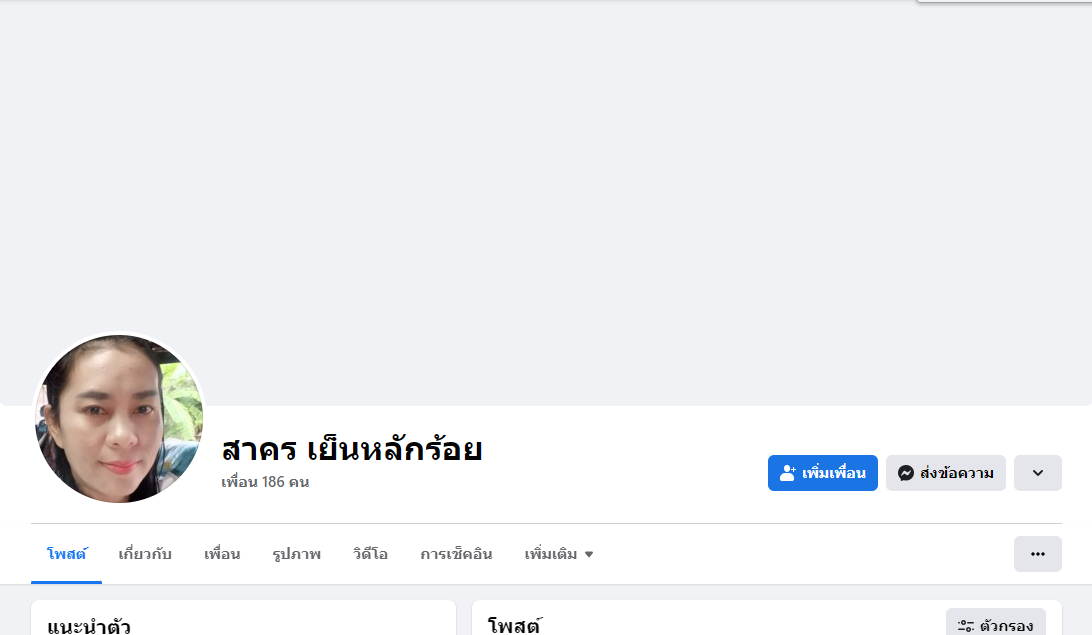1092x635 pixels.
Task: Open the เพื่อน tab
Action: [x=222, y=554]
